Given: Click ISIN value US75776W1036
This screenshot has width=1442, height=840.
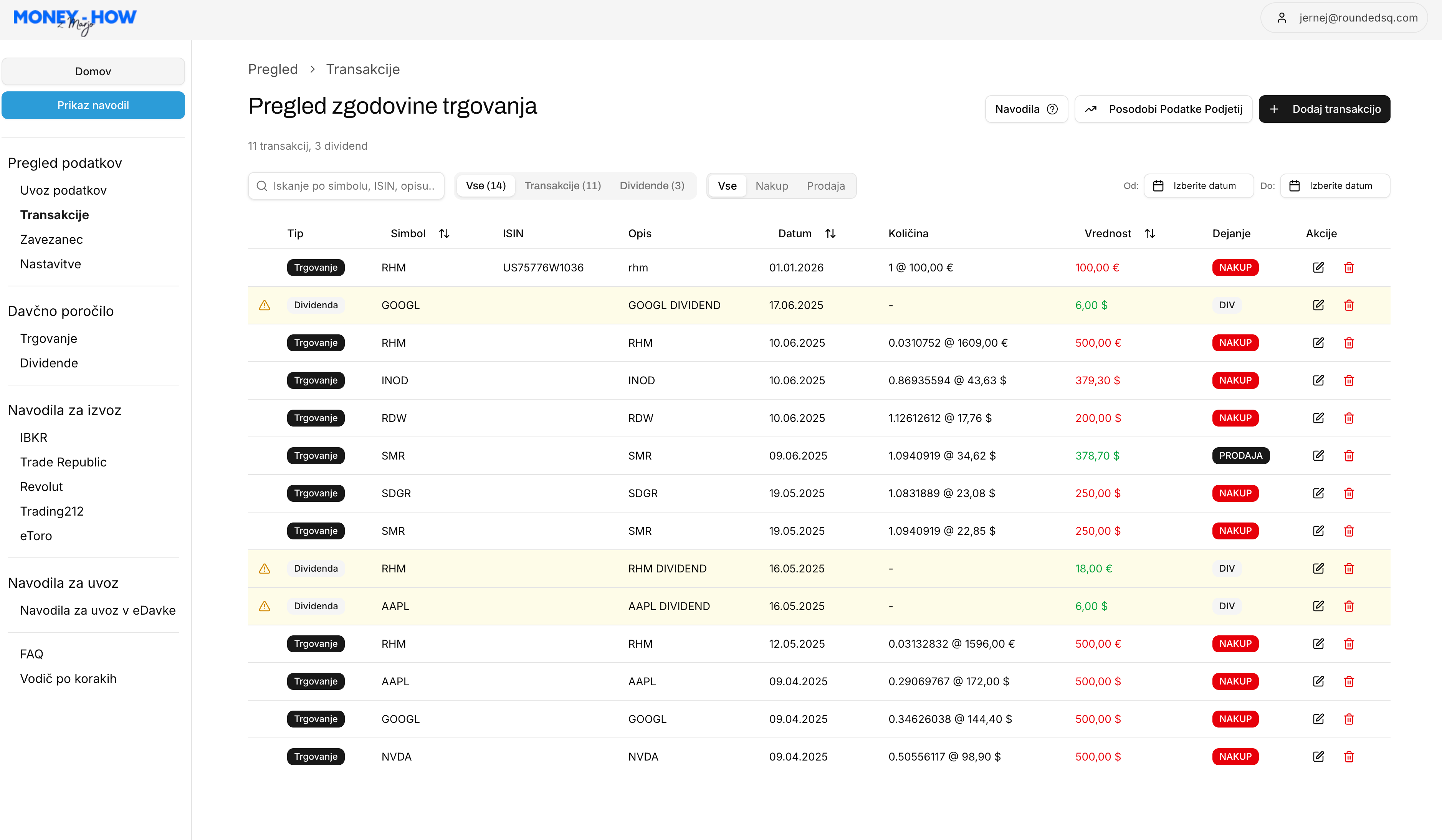Looking at the screenshot, I should click(543, 268).
